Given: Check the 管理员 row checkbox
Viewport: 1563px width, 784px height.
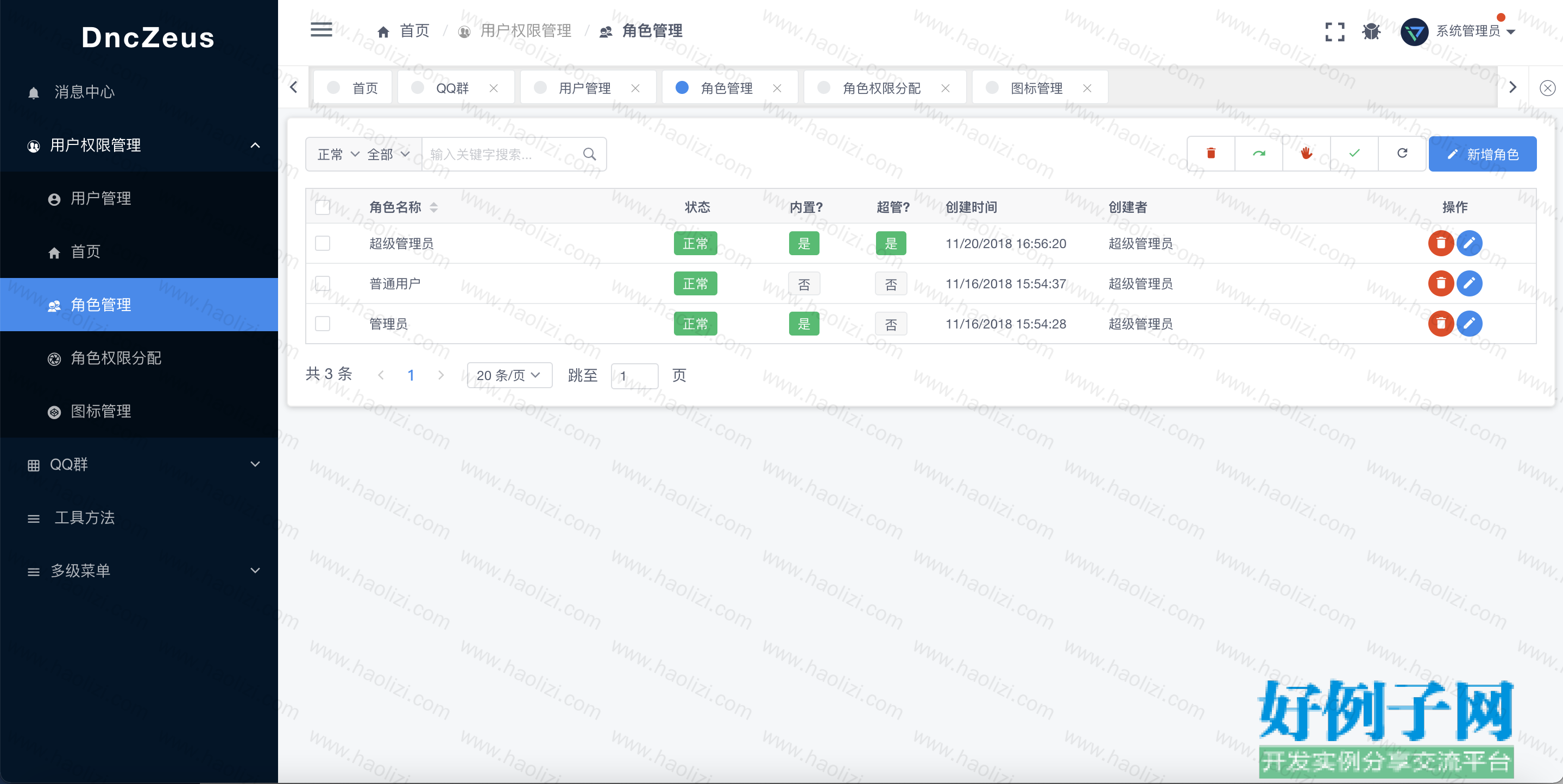Looking at the screenshot, I should (322, 324).
